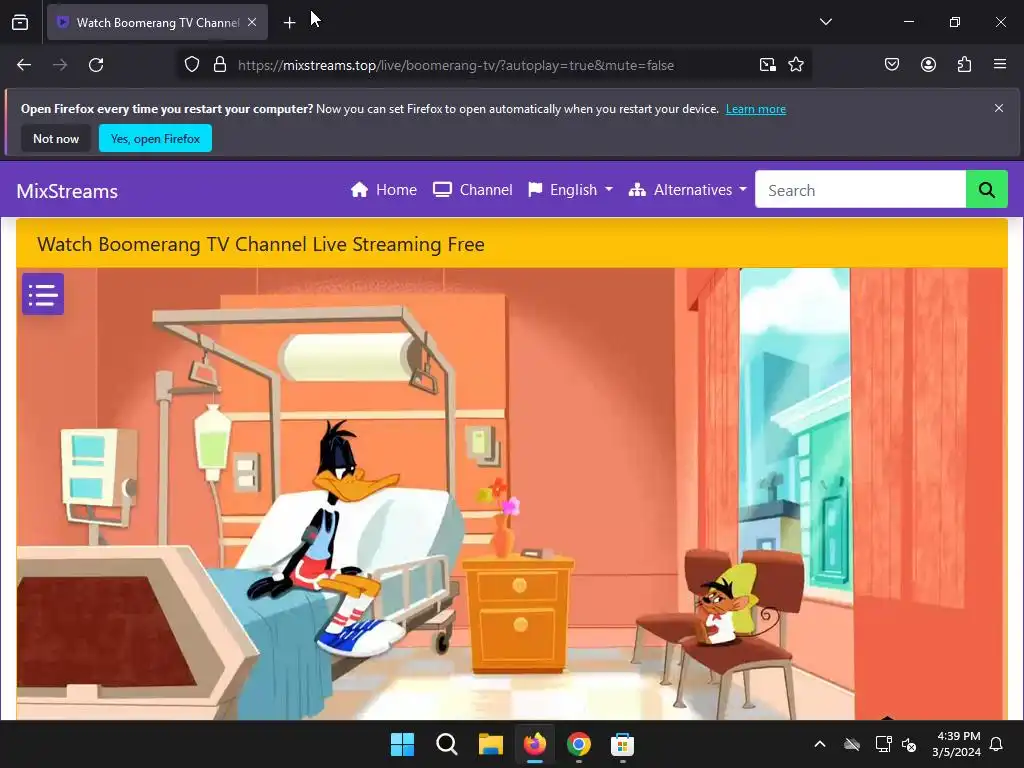Image resolution: width=1024 pixels, height=768 pixels.
Task: Click the Boomerang video player
Action: [x=511, y=494]
